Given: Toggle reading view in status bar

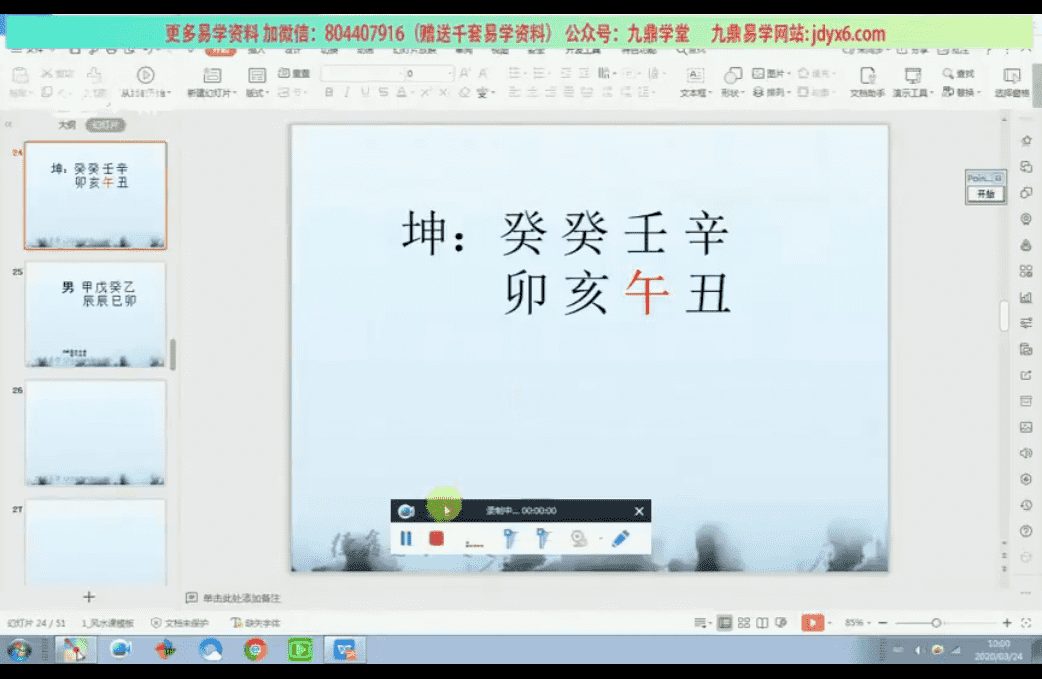Looking at the screenshot, I should tap(763, 623).
